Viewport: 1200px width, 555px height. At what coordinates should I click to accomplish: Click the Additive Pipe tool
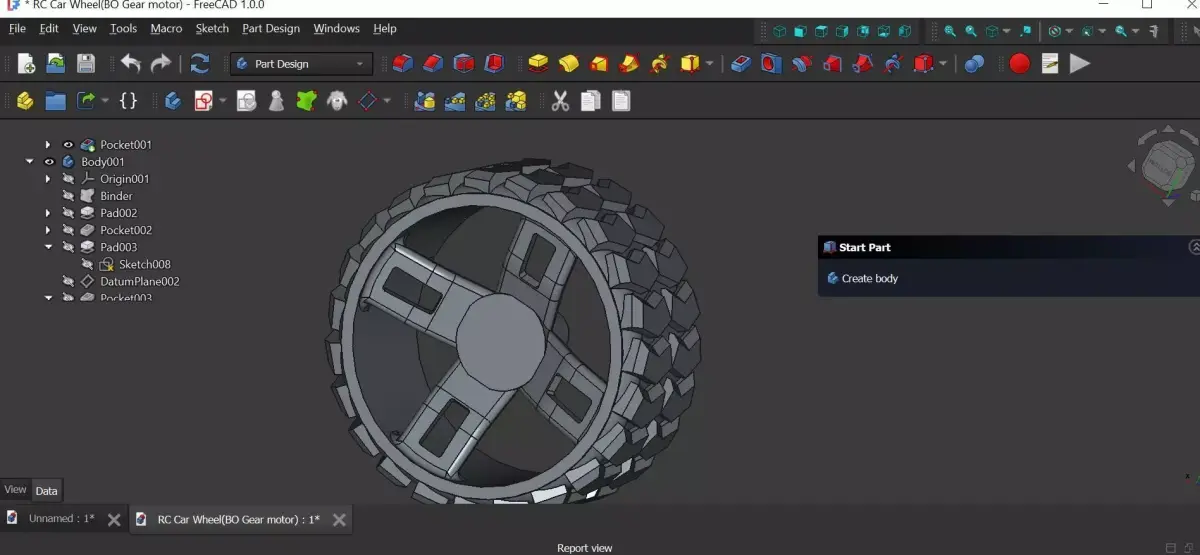628,64
